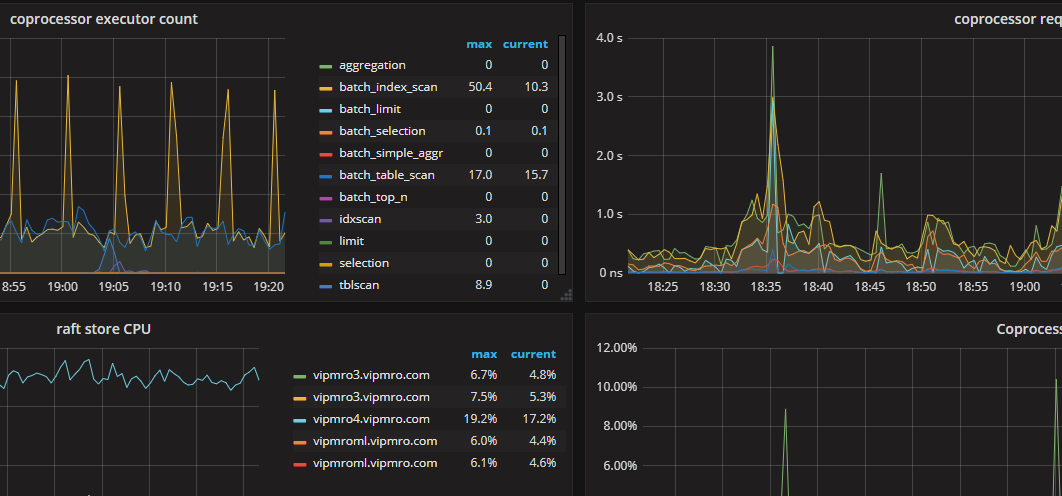The height and width of the screenshot is (496, 1062).
Task: Click vipmro4 current value 17.2%
Action: point(539,419)
